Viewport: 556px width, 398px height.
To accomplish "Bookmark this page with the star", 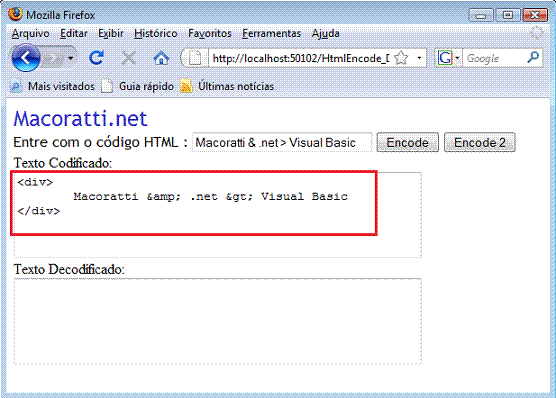I will tap(401, 58).
